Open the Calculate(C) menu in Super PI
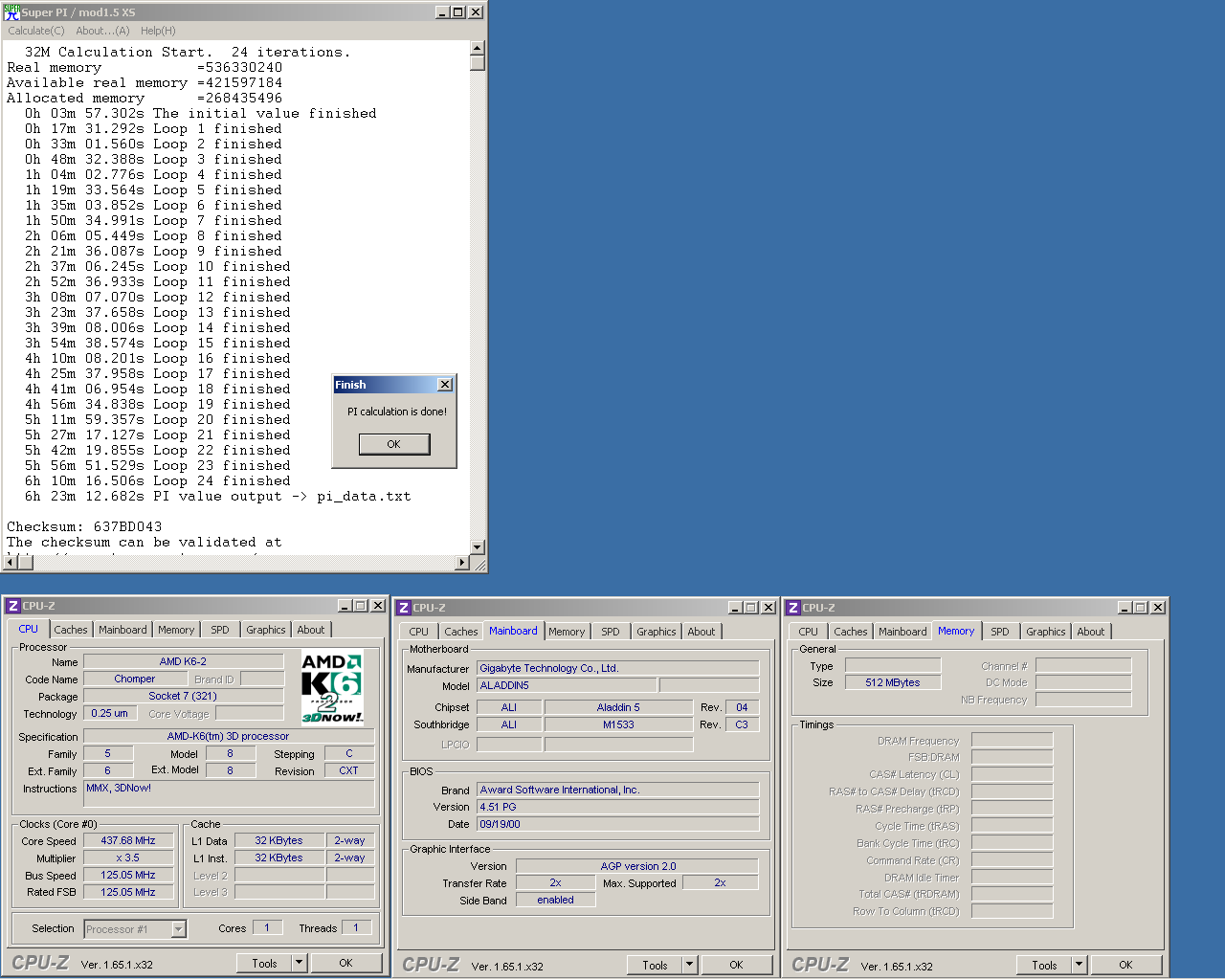Viewport: 1225px width, 980px height. pyautogui.click(x=36, y=31)
